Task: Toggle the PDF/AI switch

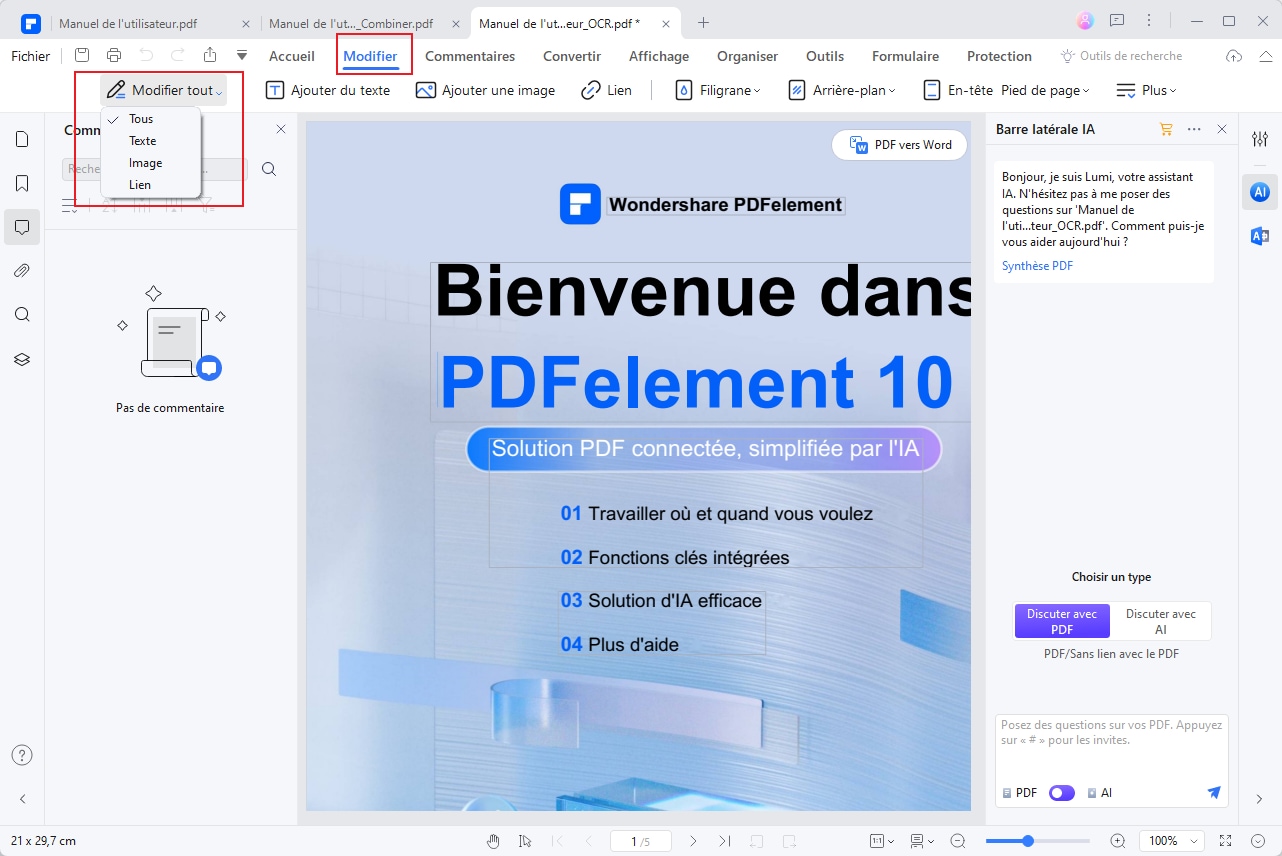Action: click(1061, 793)
